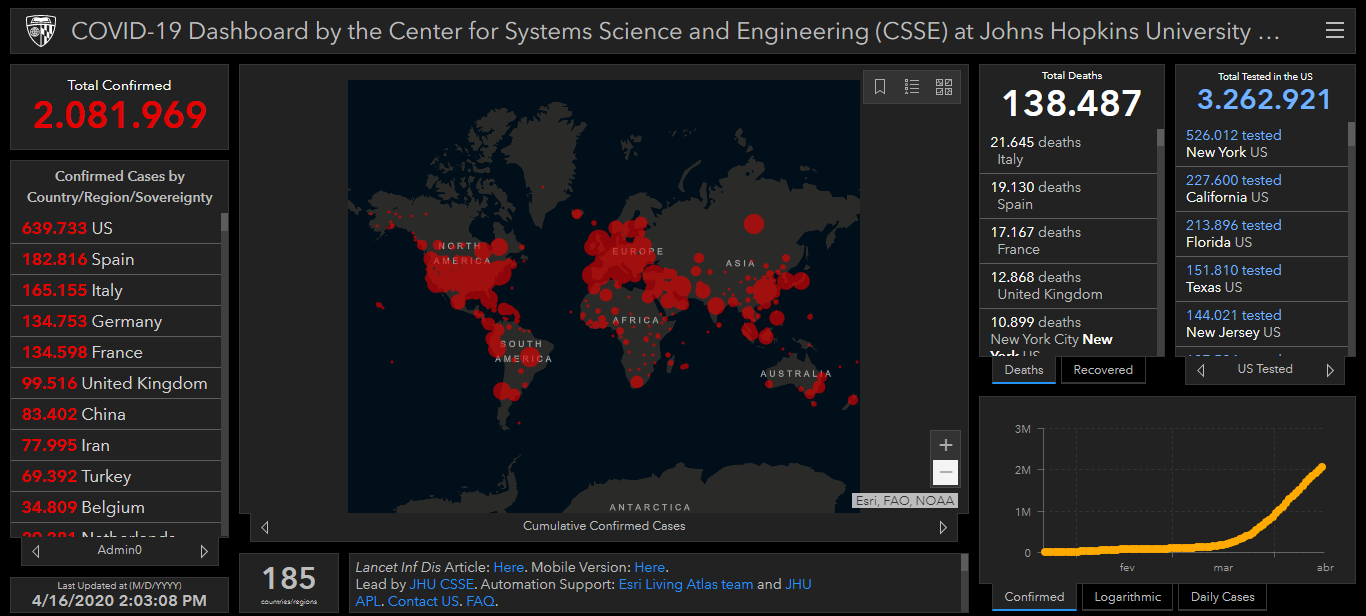Zoom in on the map
Viewport: 1366px width, 616px height.
946,445
